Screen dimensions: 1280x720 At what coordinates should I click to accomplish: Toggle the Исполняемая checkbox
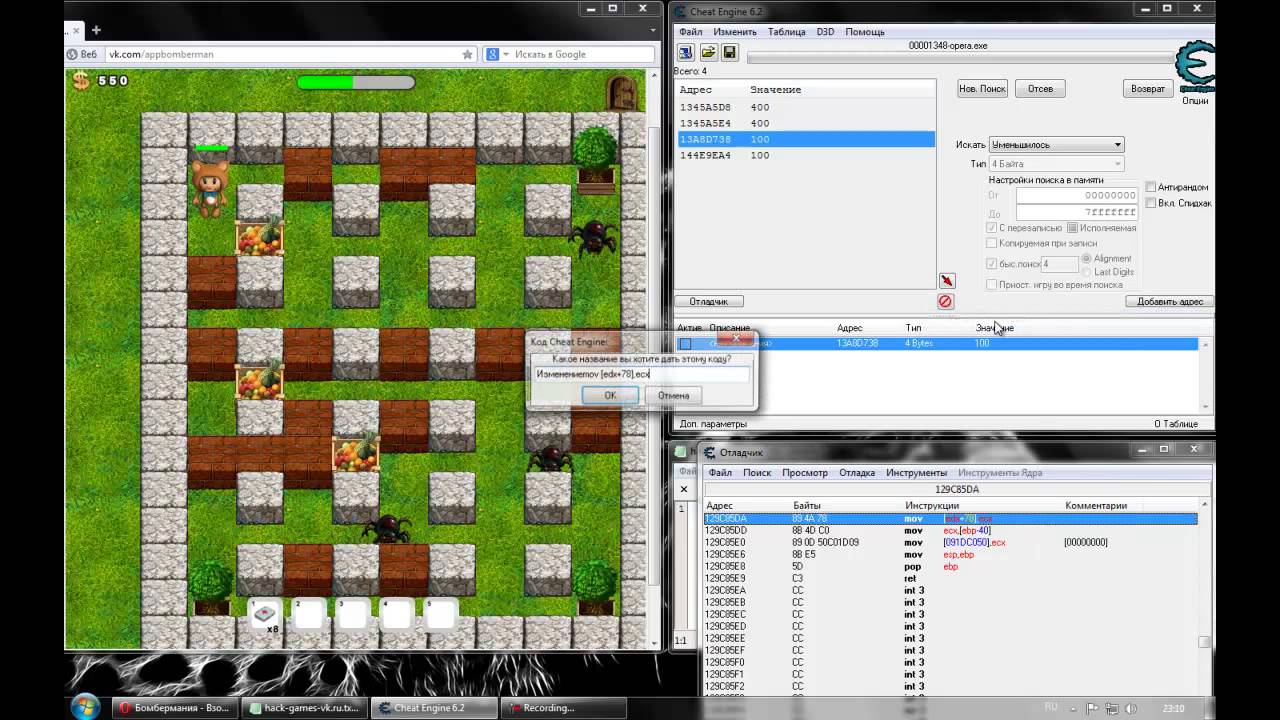click(x=1072, y=228)
